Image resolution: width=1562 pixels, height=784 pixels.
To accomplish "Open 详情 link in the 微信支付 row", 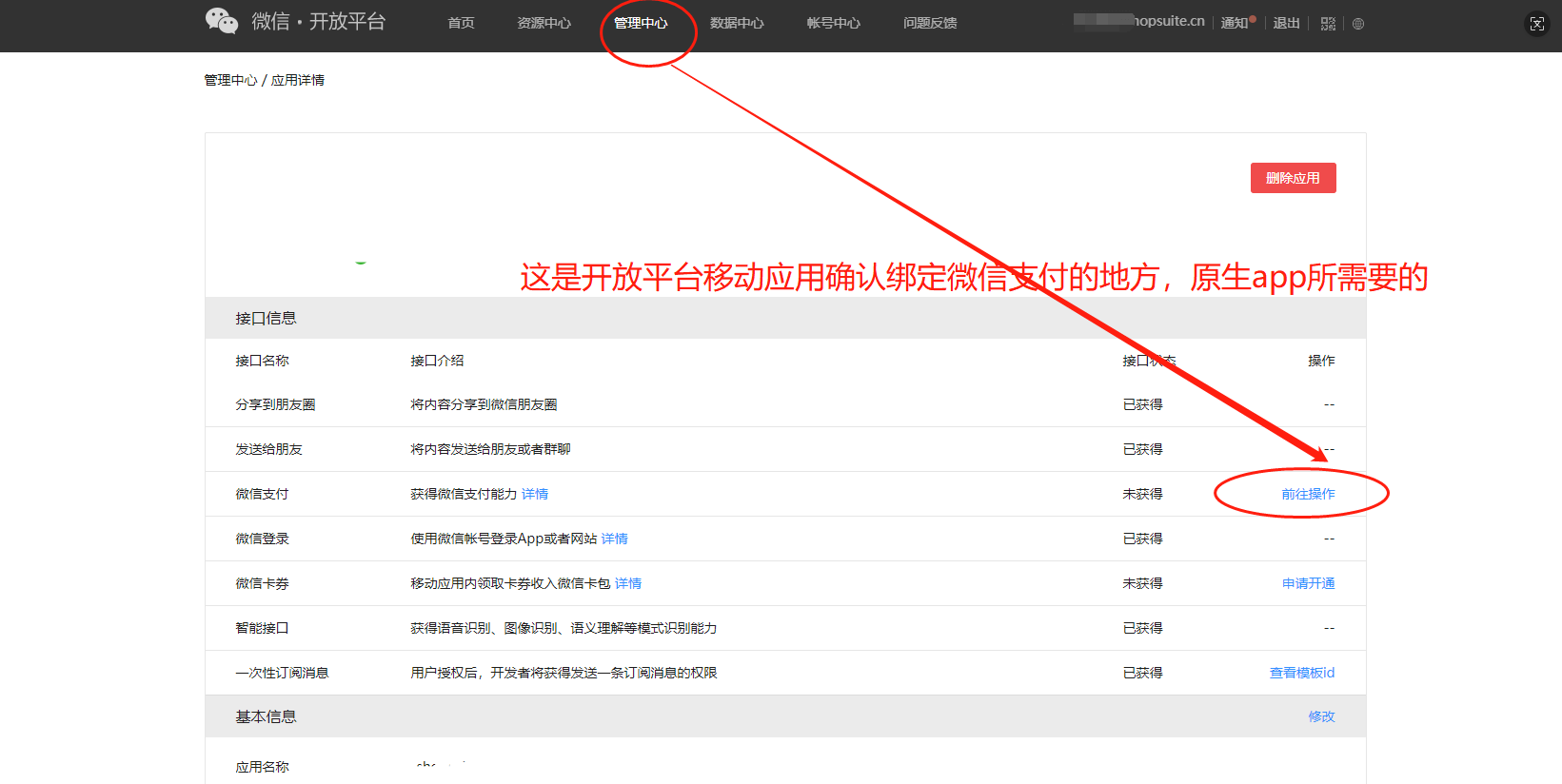I will pos(535,494).
